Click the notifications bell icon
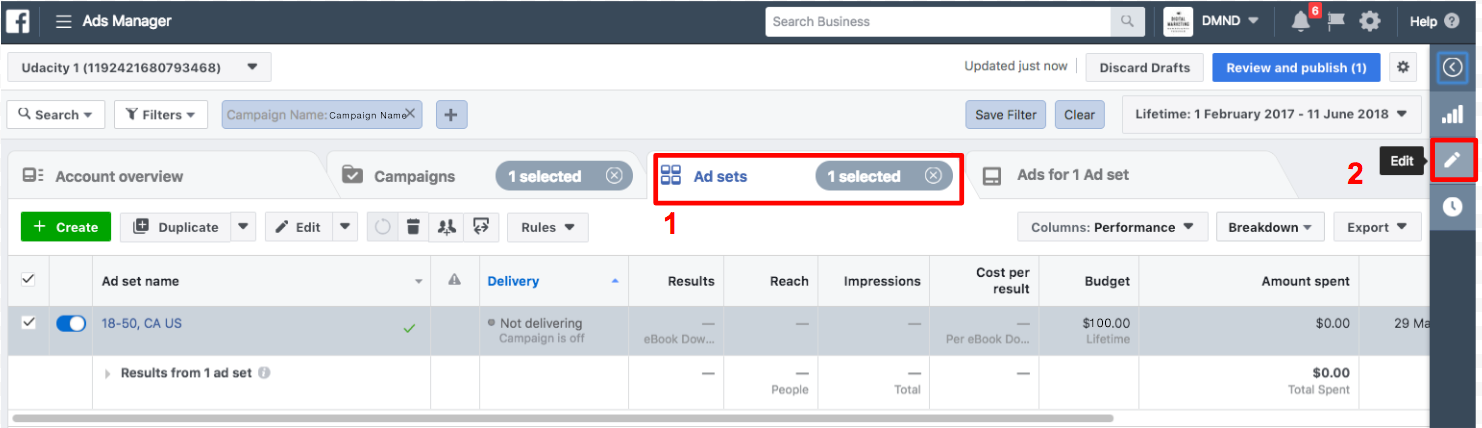The height and width of the screenshot is (428, 1482). 1300,21
